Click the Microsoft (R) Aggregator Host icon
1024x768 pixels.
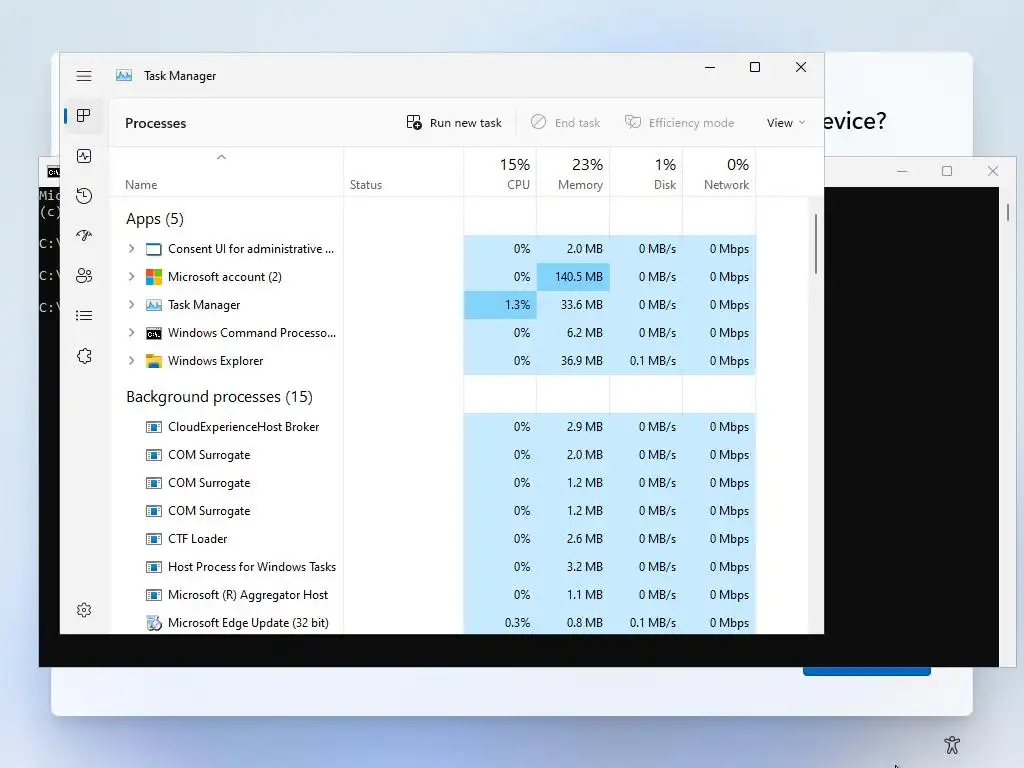153,596
